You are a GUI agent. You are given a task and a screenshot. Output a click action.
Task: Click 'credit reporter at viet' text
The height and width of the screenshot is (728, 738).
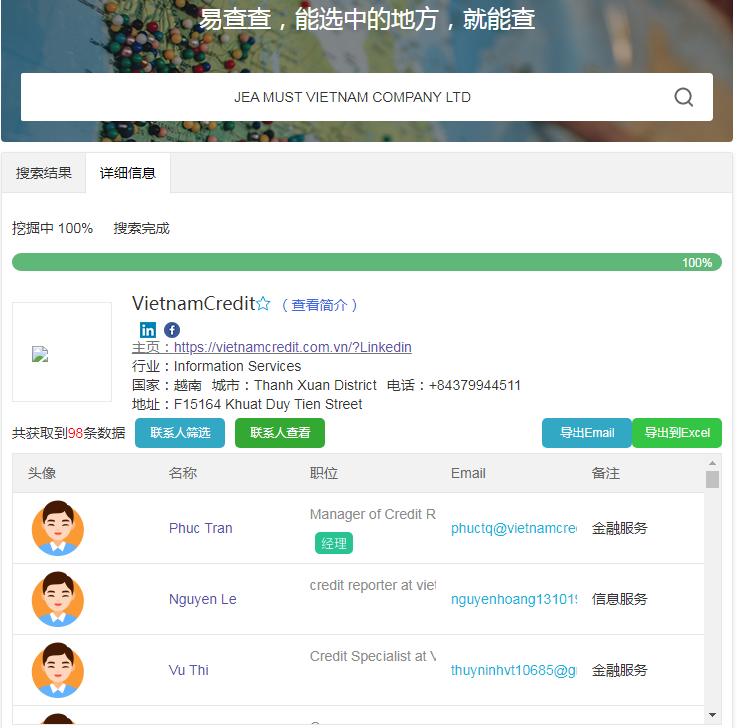373,585
